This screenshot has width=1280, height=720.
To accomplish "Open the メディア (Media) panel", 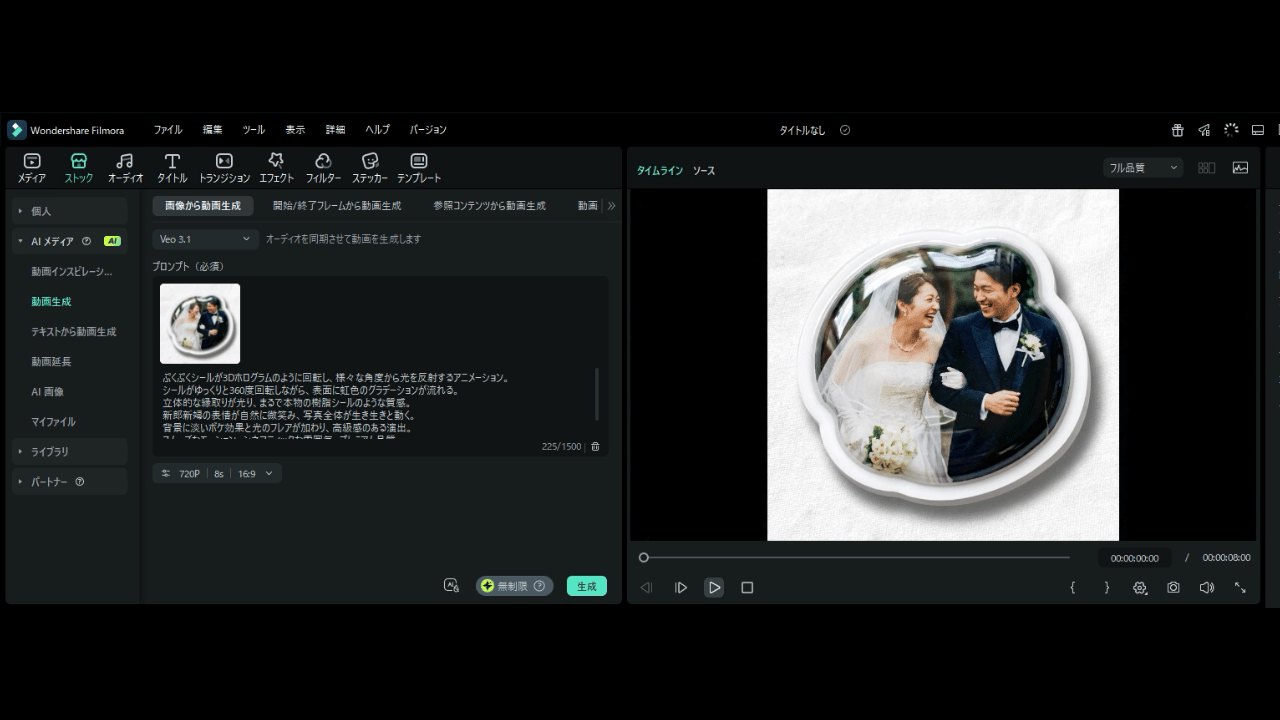I will click(x=32, y=167).
